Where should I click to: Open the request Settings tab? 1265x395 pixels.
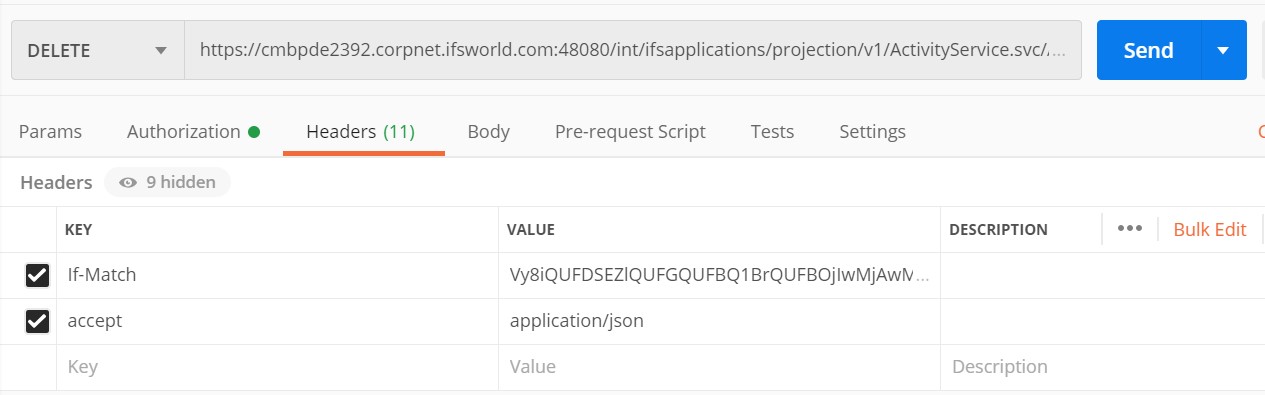pyautogui.click(x=872, y=131)
